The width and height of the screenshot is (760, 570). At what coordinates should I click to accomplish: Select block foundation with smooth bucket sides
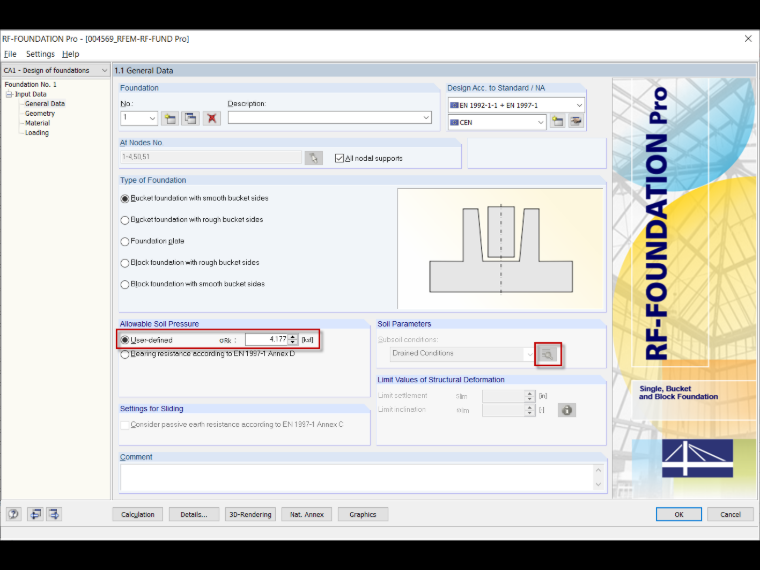125,285
